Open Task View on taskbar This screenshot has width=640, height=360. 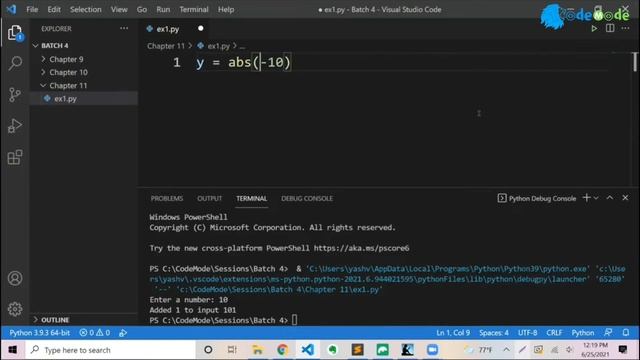[232, 350]
